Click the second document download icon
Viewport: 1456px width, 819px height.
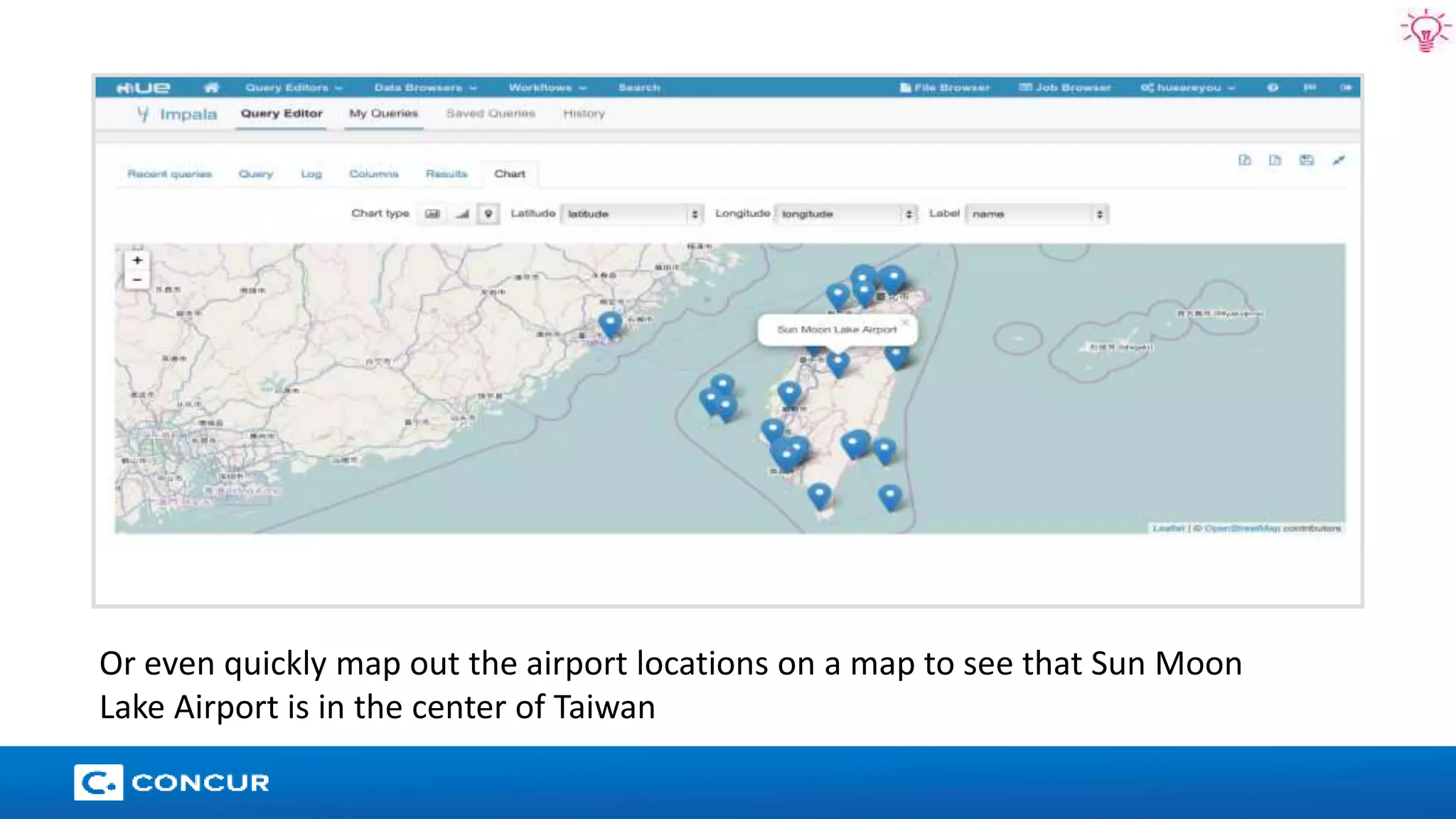coord(1275,161)
